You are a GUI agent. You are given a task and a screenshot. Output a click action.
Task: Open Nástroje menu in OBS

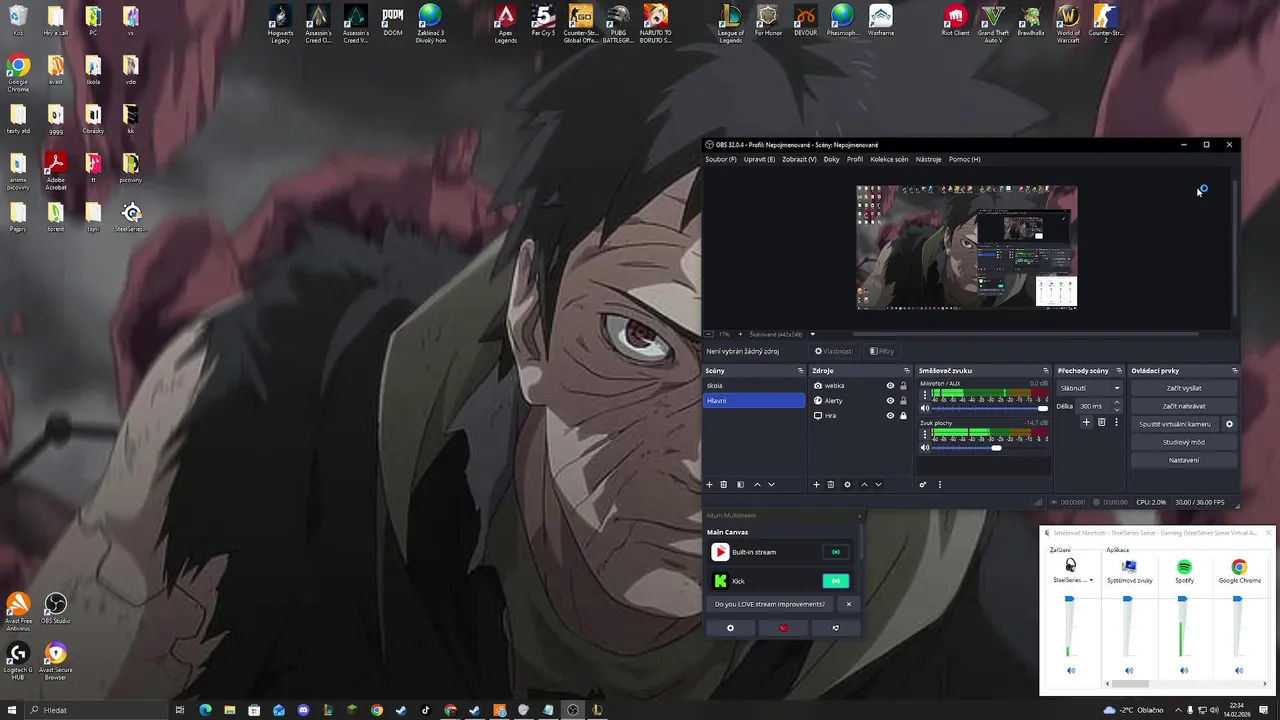[x=928, y=159]
